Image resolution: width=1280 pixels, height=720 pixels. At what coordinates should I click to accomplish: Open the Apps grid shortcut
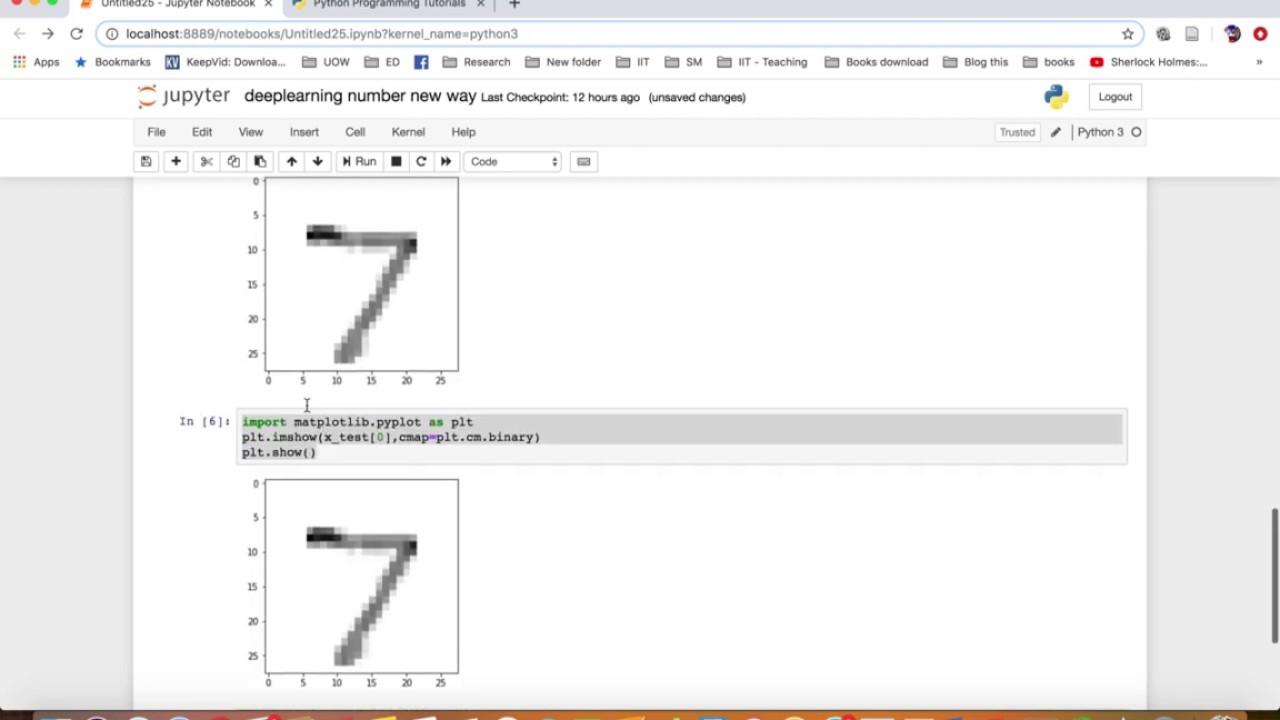pyautogui.click(x=36, y=62)
